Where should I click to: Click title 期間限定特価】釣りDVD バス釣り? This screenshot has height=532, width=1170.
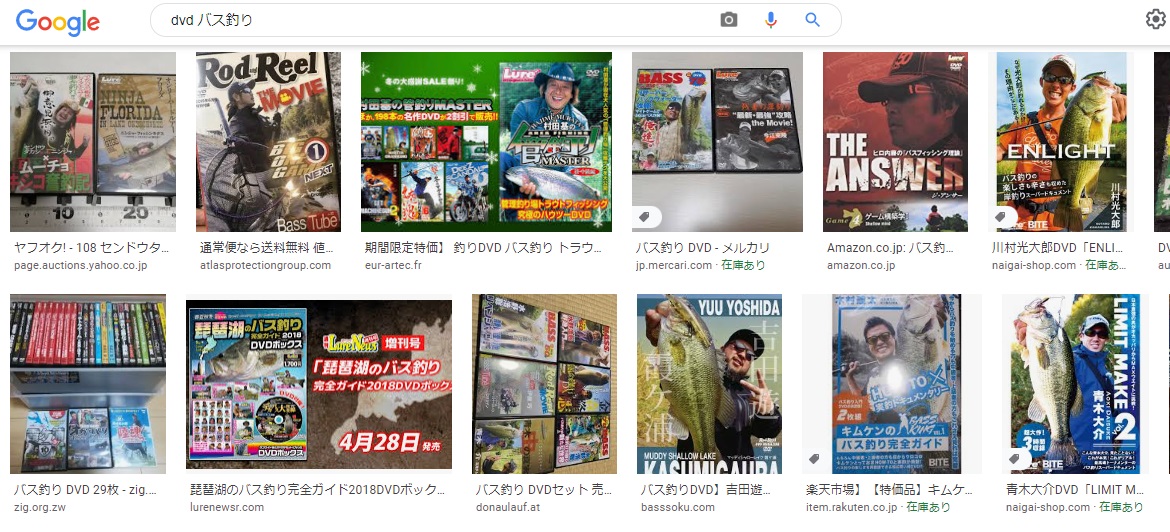tap(485, 248)
